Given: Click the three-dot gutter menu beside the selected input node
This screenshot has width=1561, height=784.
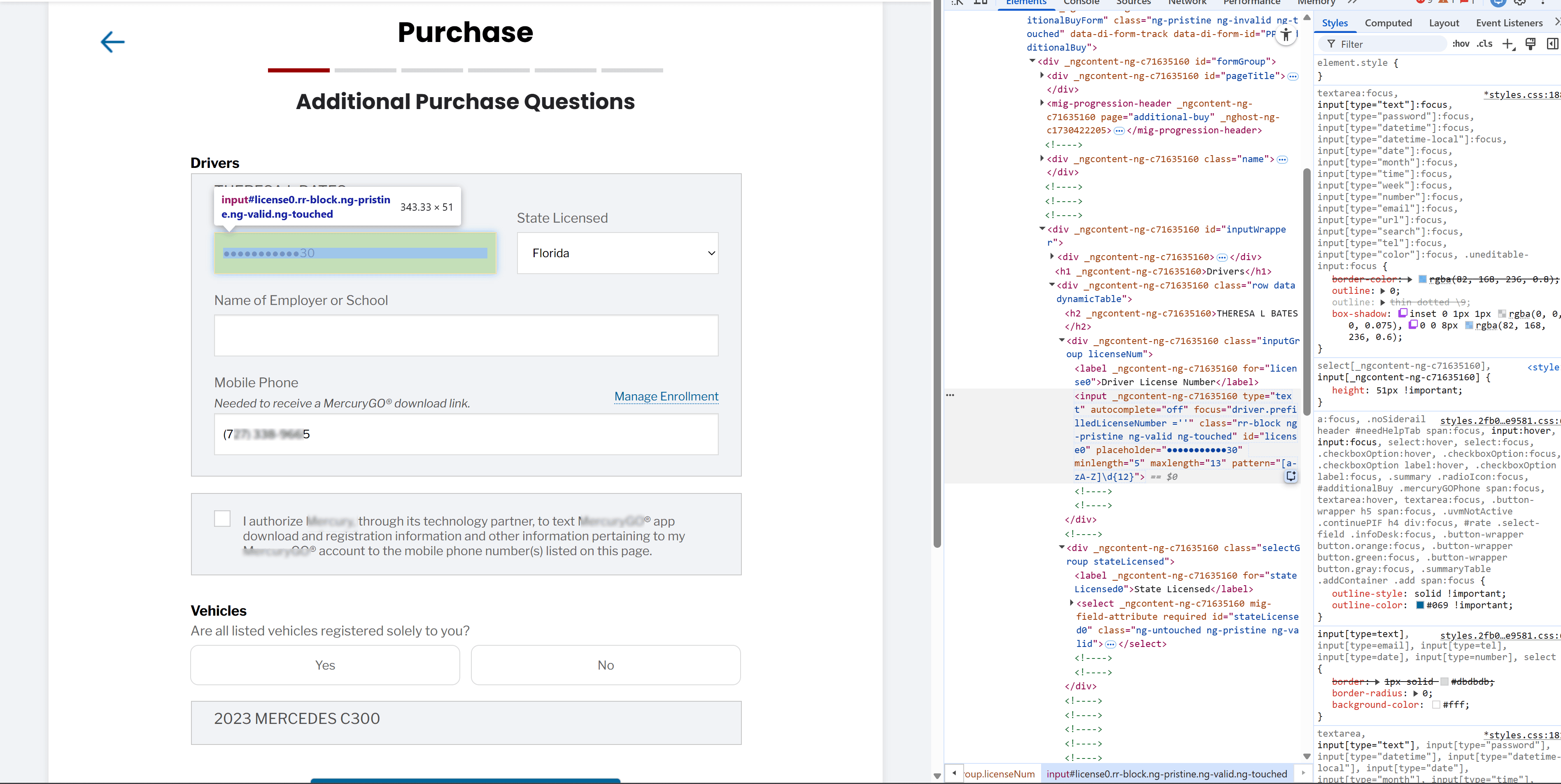Looking at the screenshot, I should (950, 395).
